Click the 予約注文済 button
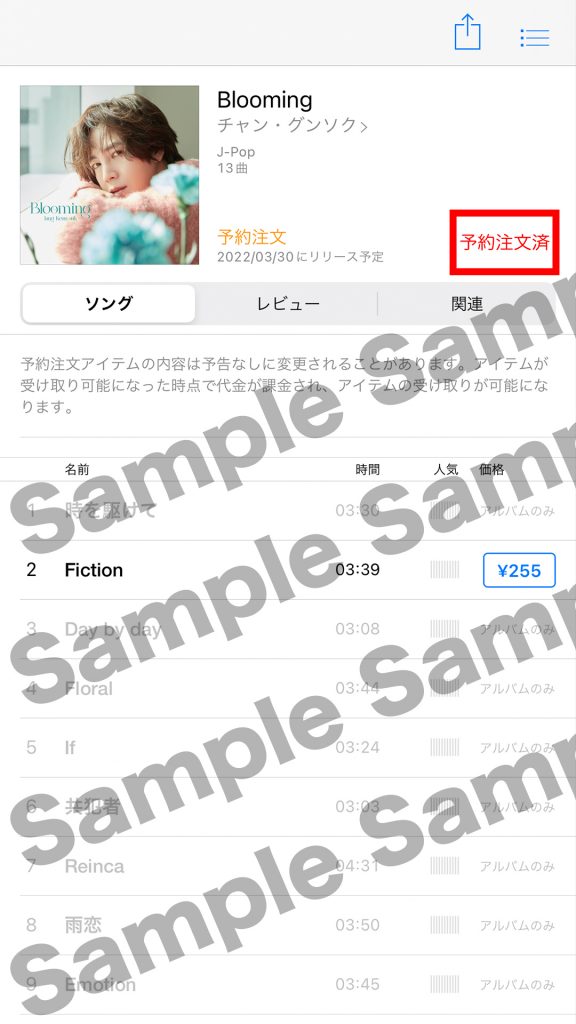Image resolution: width=576 pixels, height=1024 pixels. (x=505, y=242)
